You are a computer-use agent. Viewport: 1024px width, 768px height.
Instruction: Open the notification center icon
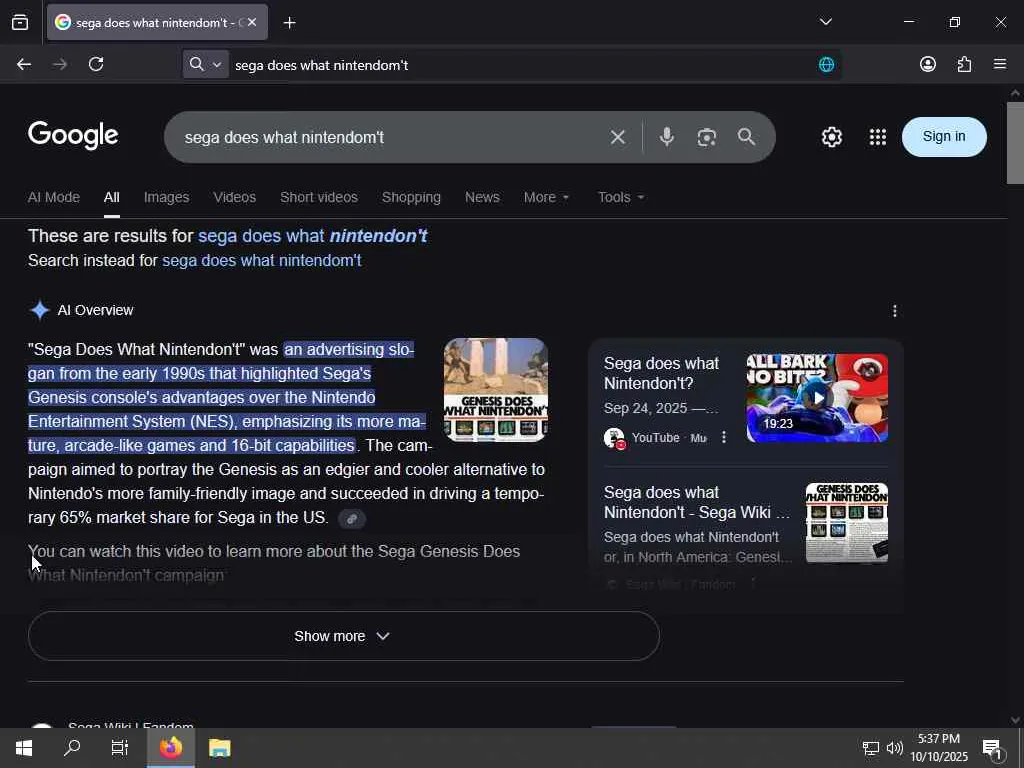992,749
